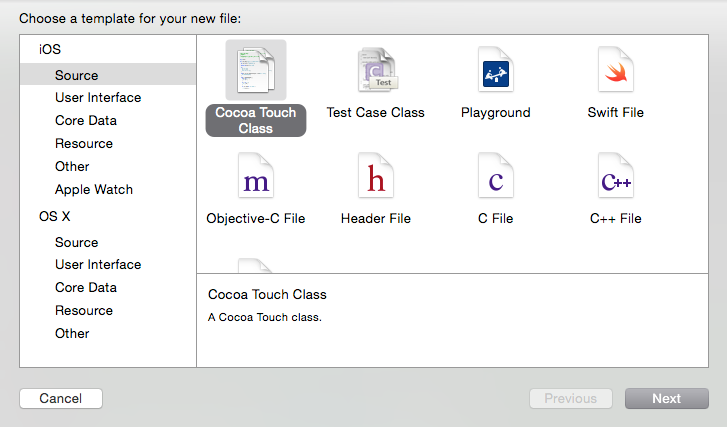Proceed with the Next button
Image resolution: width=727 pixels, height=427 pixels.
coord(667,398)
